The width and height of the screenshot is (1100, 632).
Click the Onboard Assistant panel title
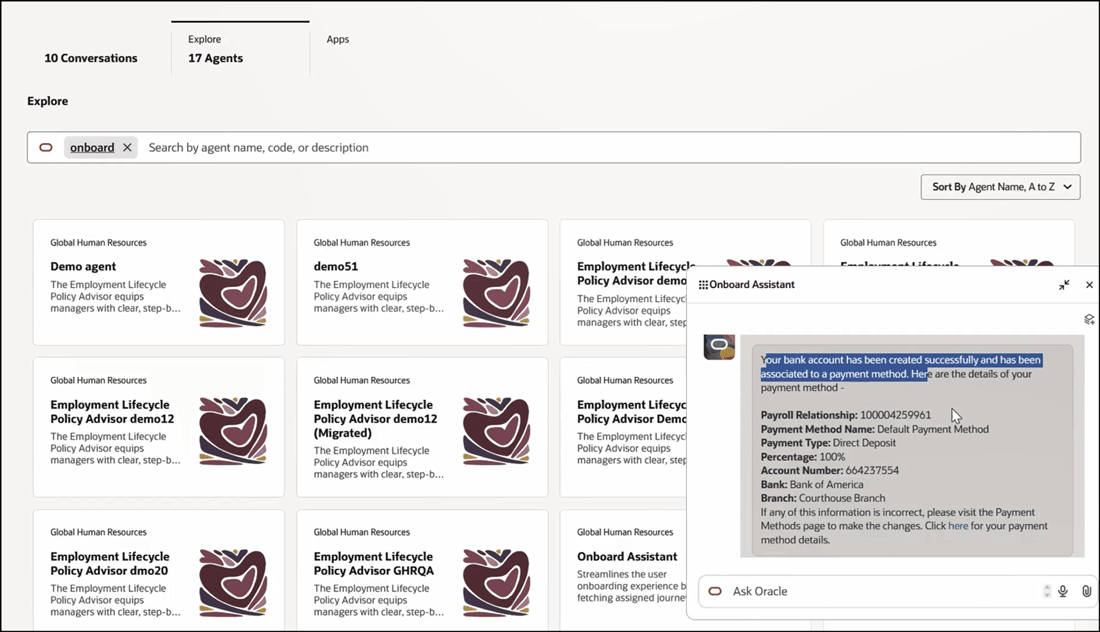752,285
